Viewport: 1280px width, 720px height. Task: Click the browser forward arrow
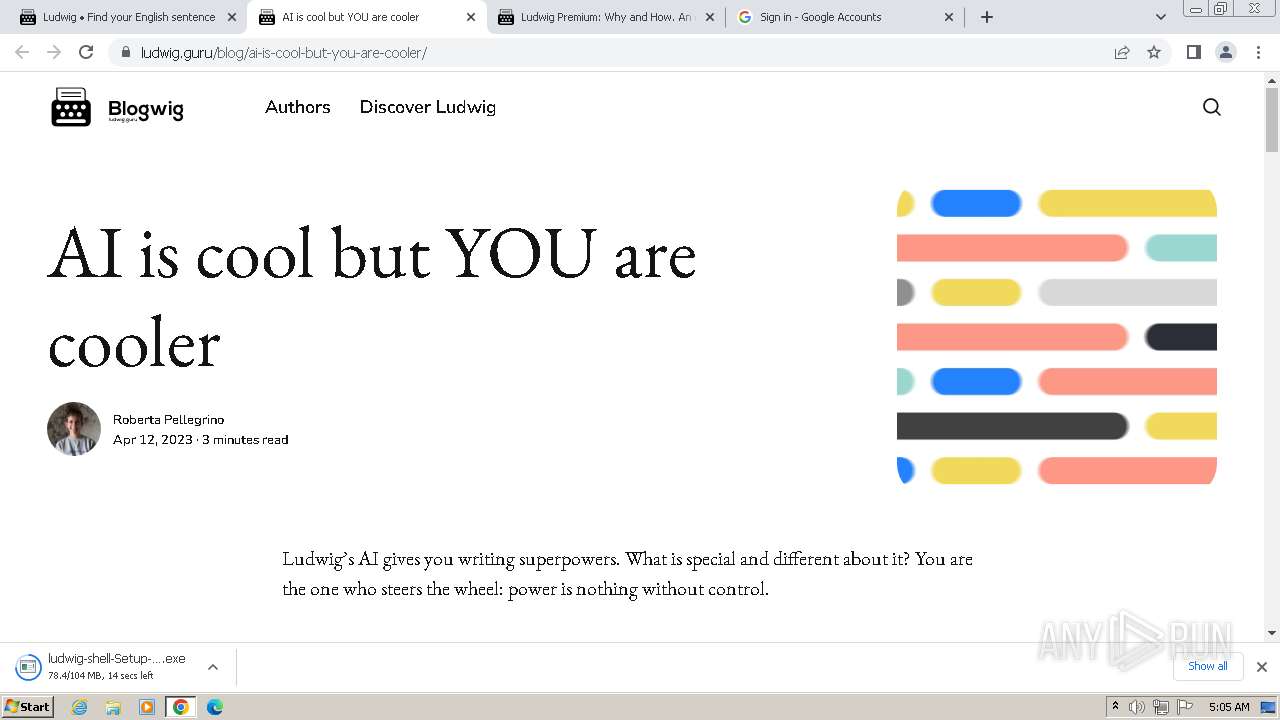[x=54, y=52]
